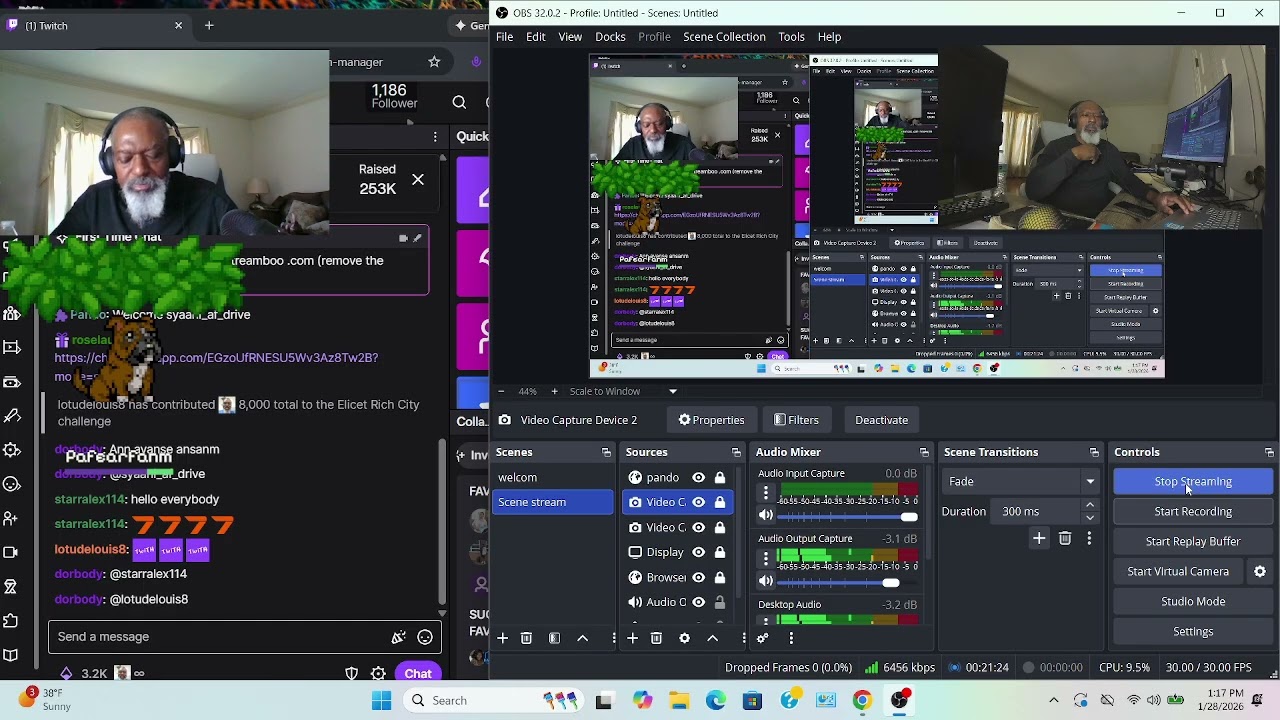Move the selected source up
Screen dimensions: 1280x720
pyautogui.click(x=712, y=638)
